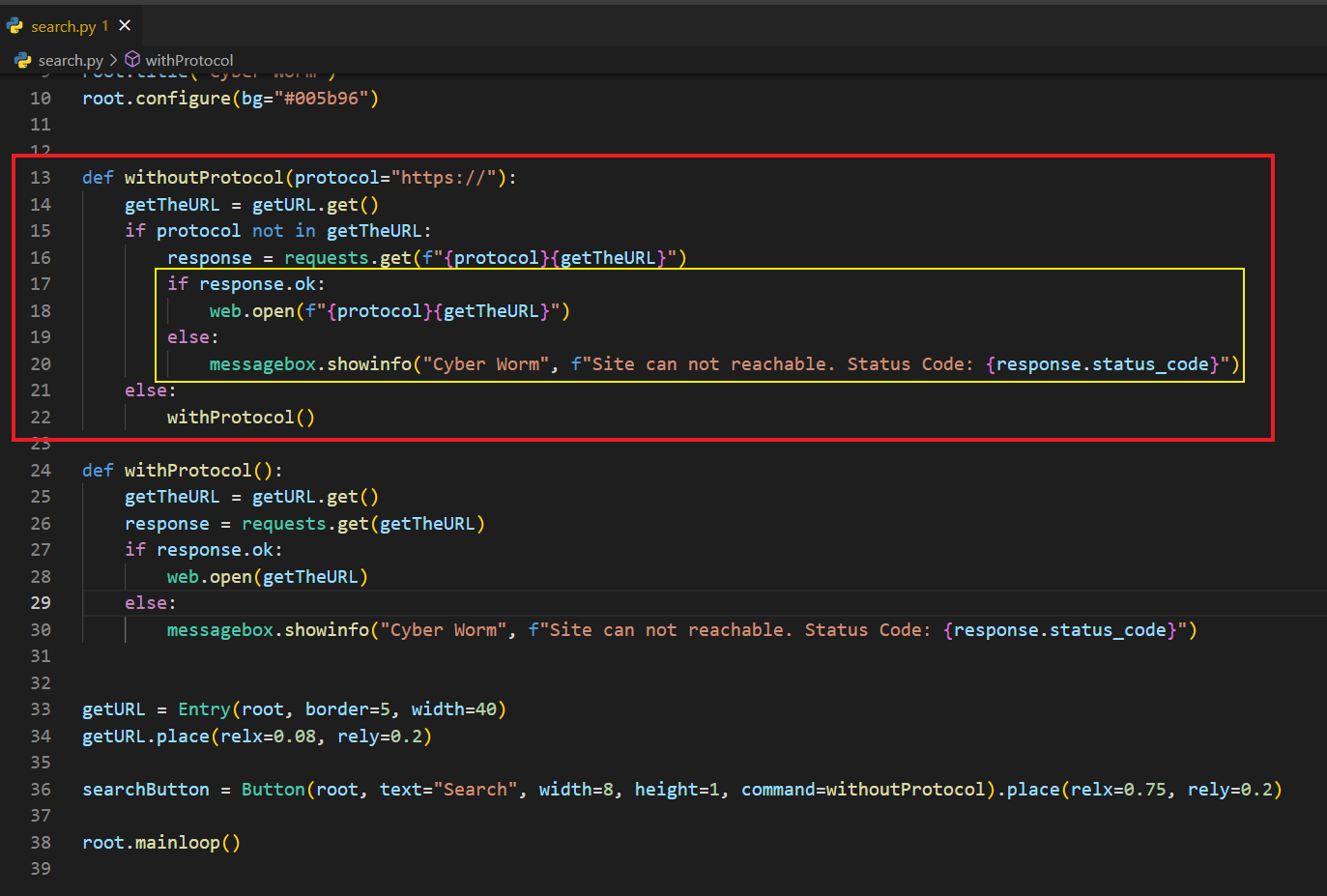The height and width of the screenshot is (896, 1327).
Task: Select line 29 by its line number
Action: pos(41,603)
